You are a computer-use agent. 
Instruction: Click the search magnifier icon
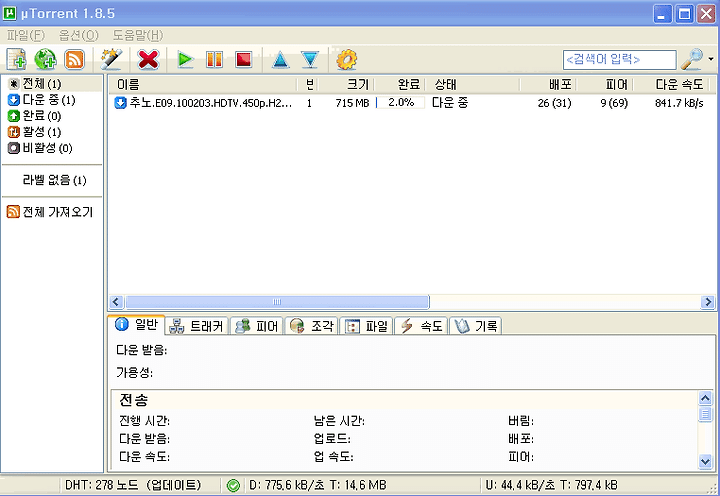(x=692, y=59)
